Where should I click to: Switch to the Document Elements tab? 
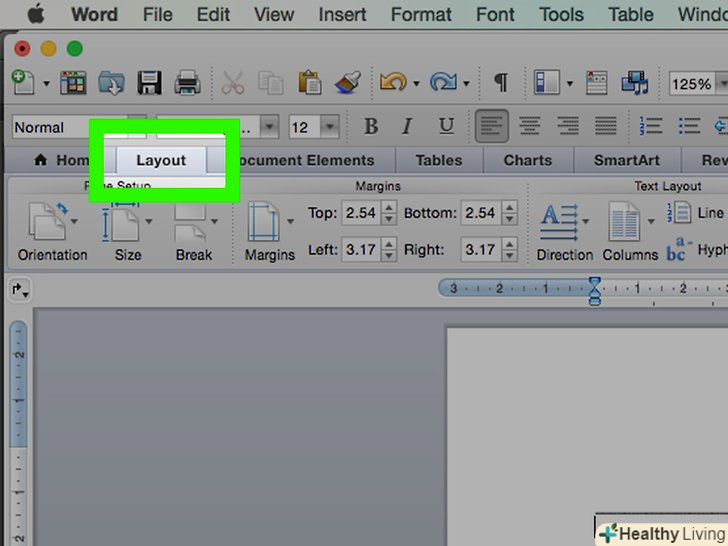(306, 161)
